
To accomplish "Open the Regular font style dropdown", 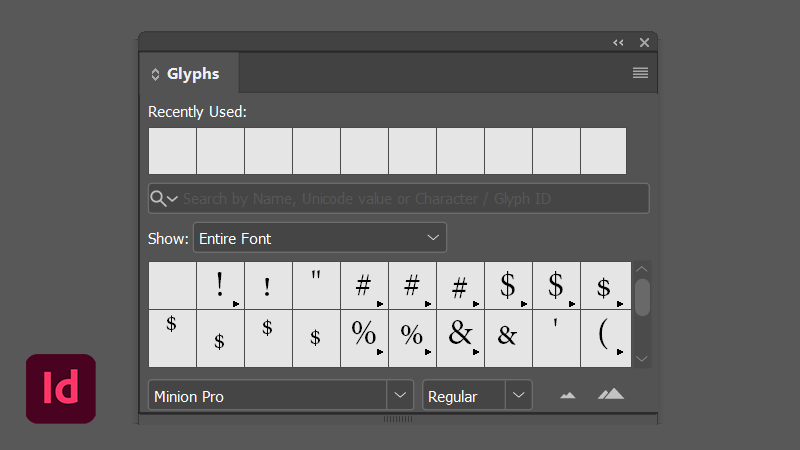I will point(518,396).
